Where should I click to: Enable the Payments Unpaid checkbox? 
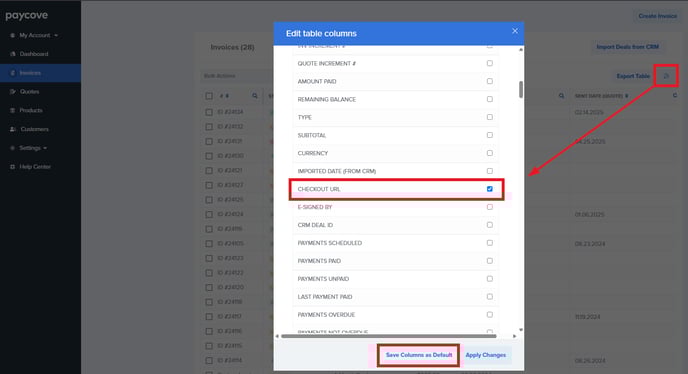click(490, 279)
